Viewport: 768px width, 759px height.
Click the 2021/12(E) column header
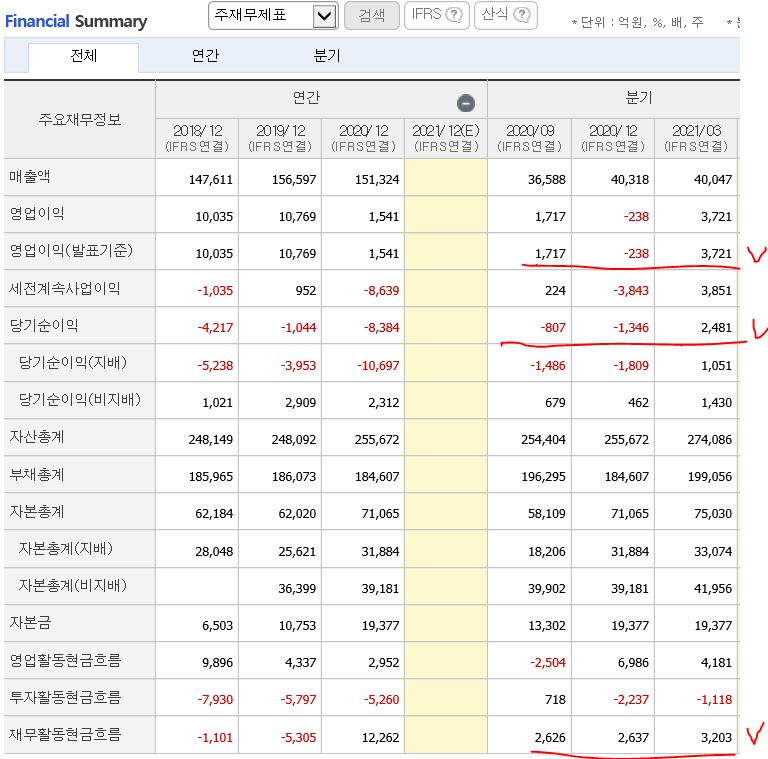pos(446,138)
